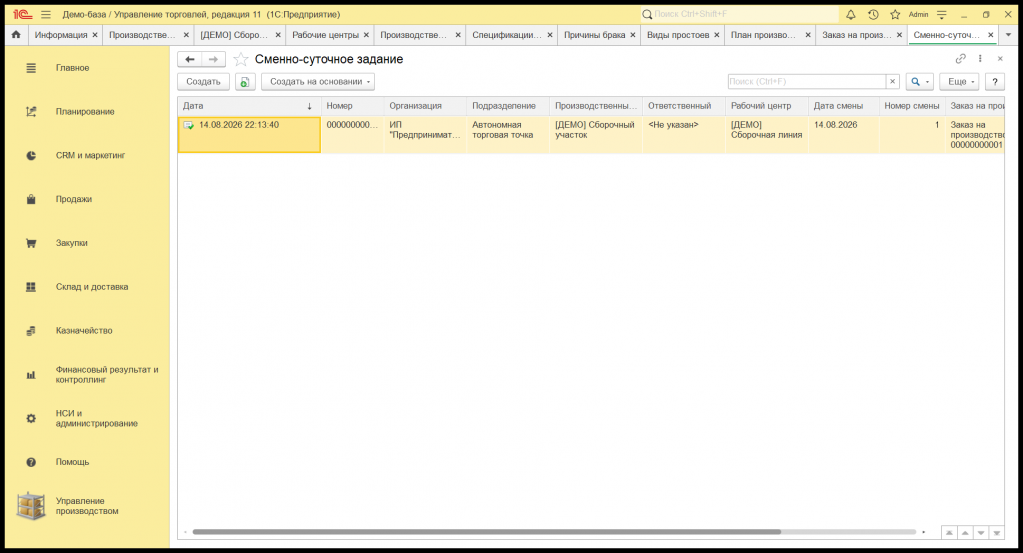
Task: Sort by the Организация column header
Action: point(425,106)
